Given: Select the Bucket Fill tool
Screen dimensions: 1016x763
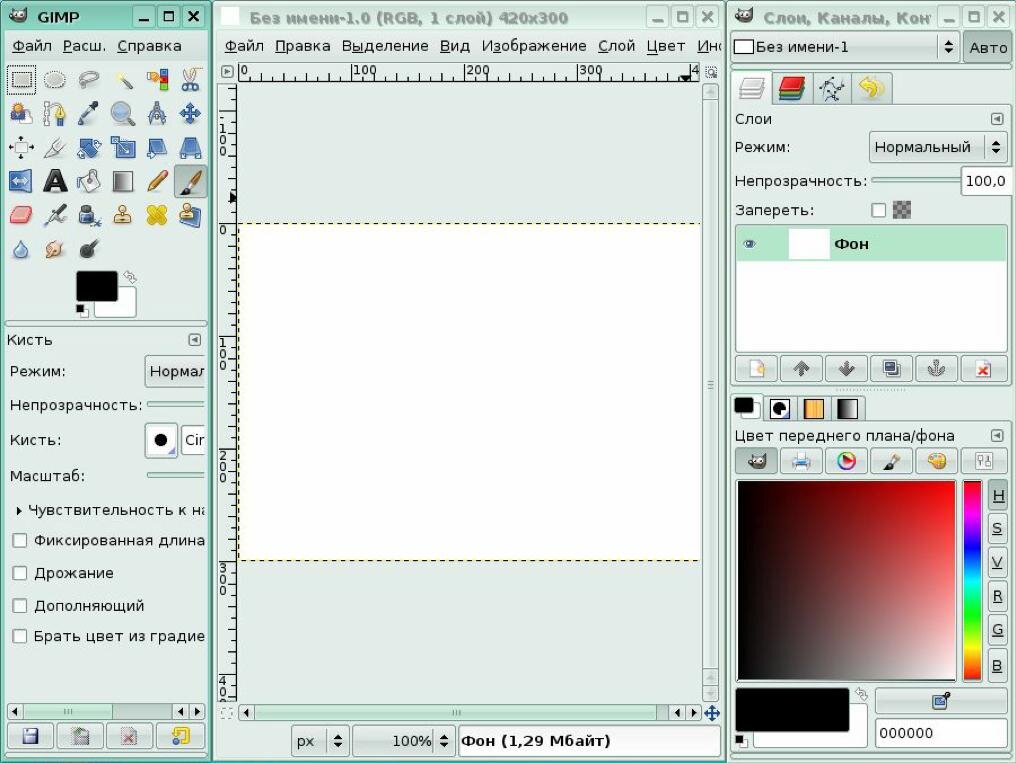Looking at the screenshot, I should click(x=89, y=181).
